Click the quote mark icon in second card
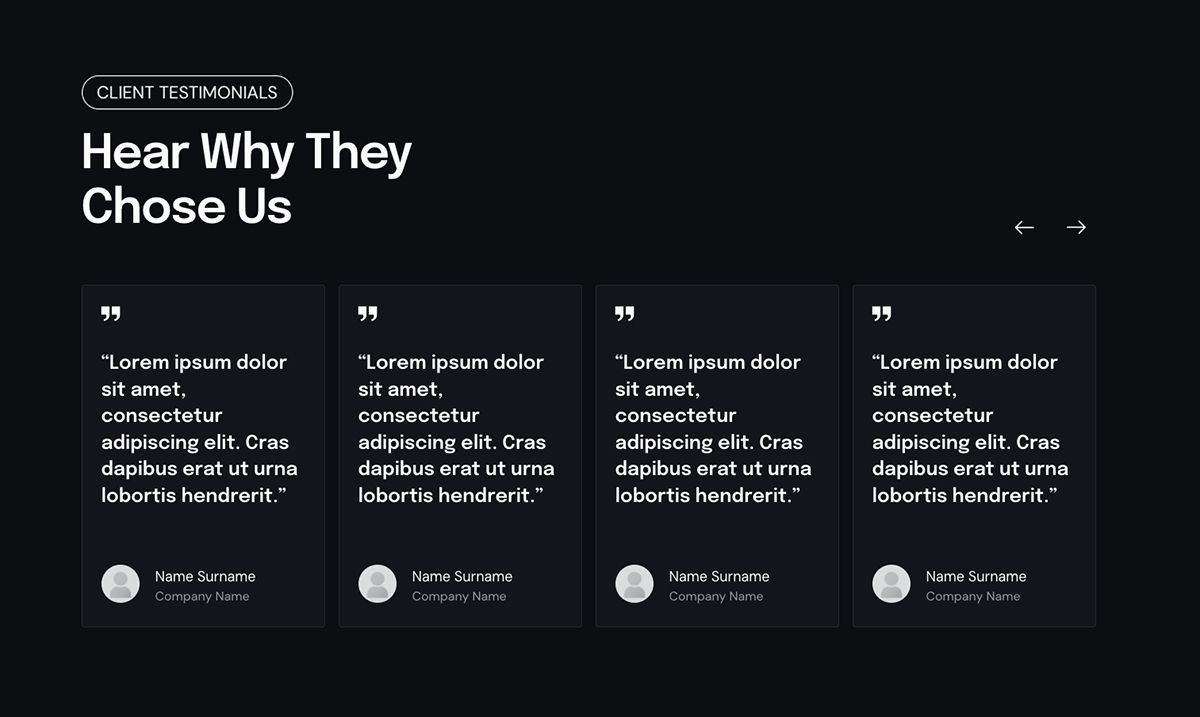1200x717 pixels. click(x=368, y=314)
